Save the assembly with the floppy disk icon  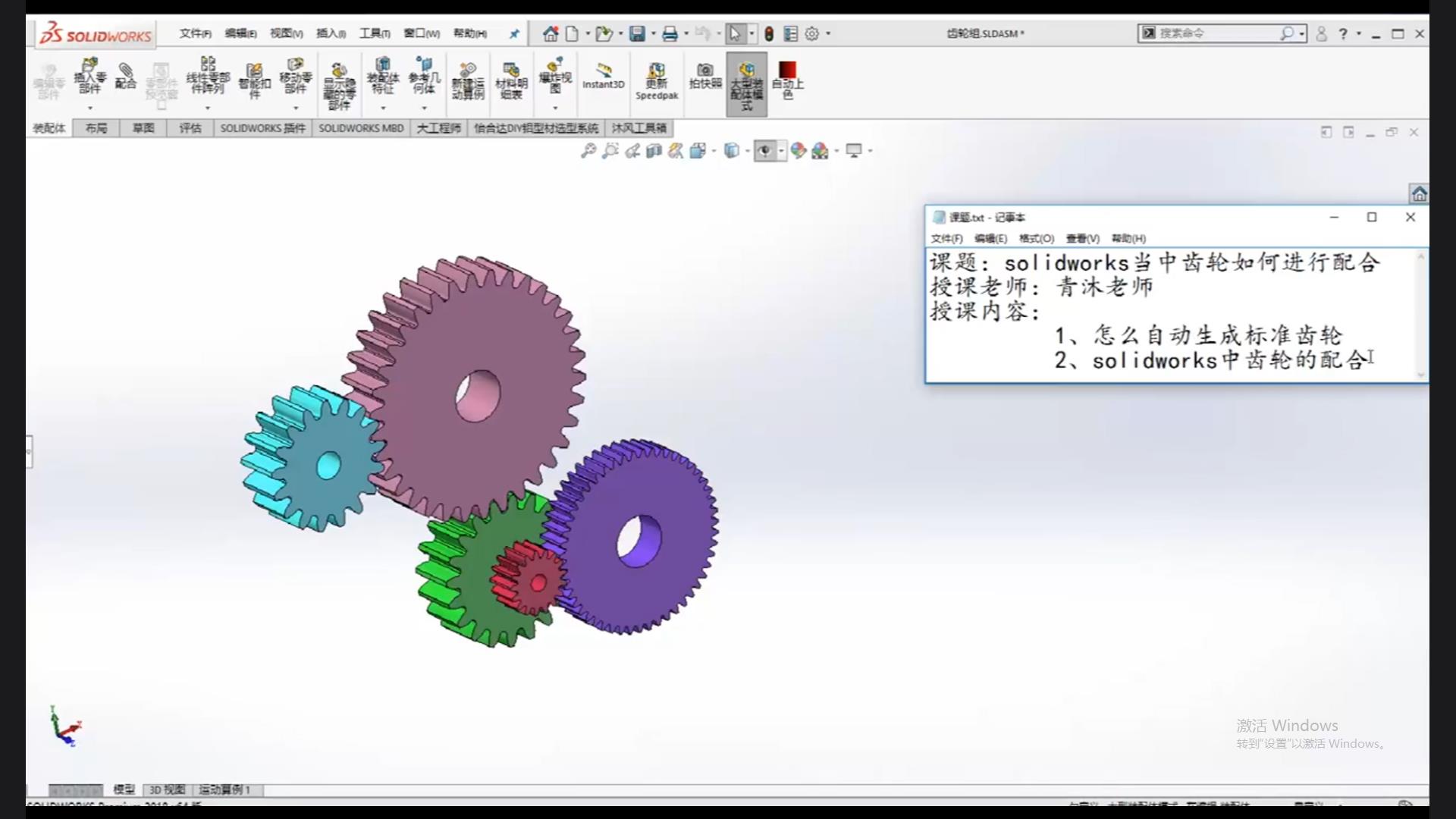[x=637, y=33]
